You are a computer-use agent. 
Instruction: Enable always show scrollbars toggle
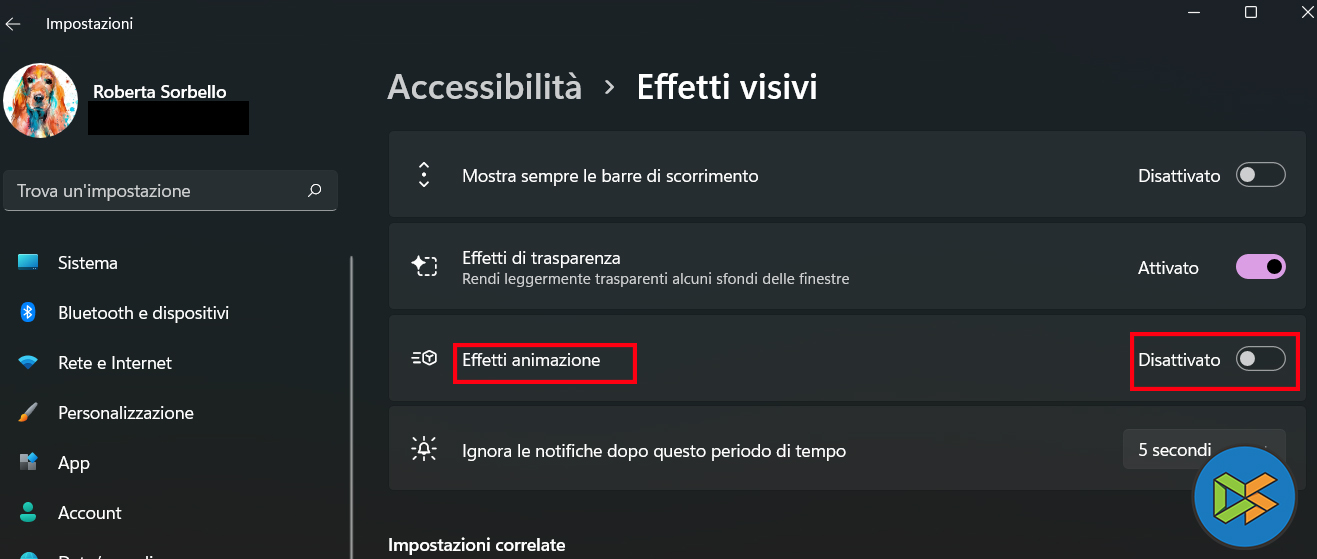tap(1260, 176)
